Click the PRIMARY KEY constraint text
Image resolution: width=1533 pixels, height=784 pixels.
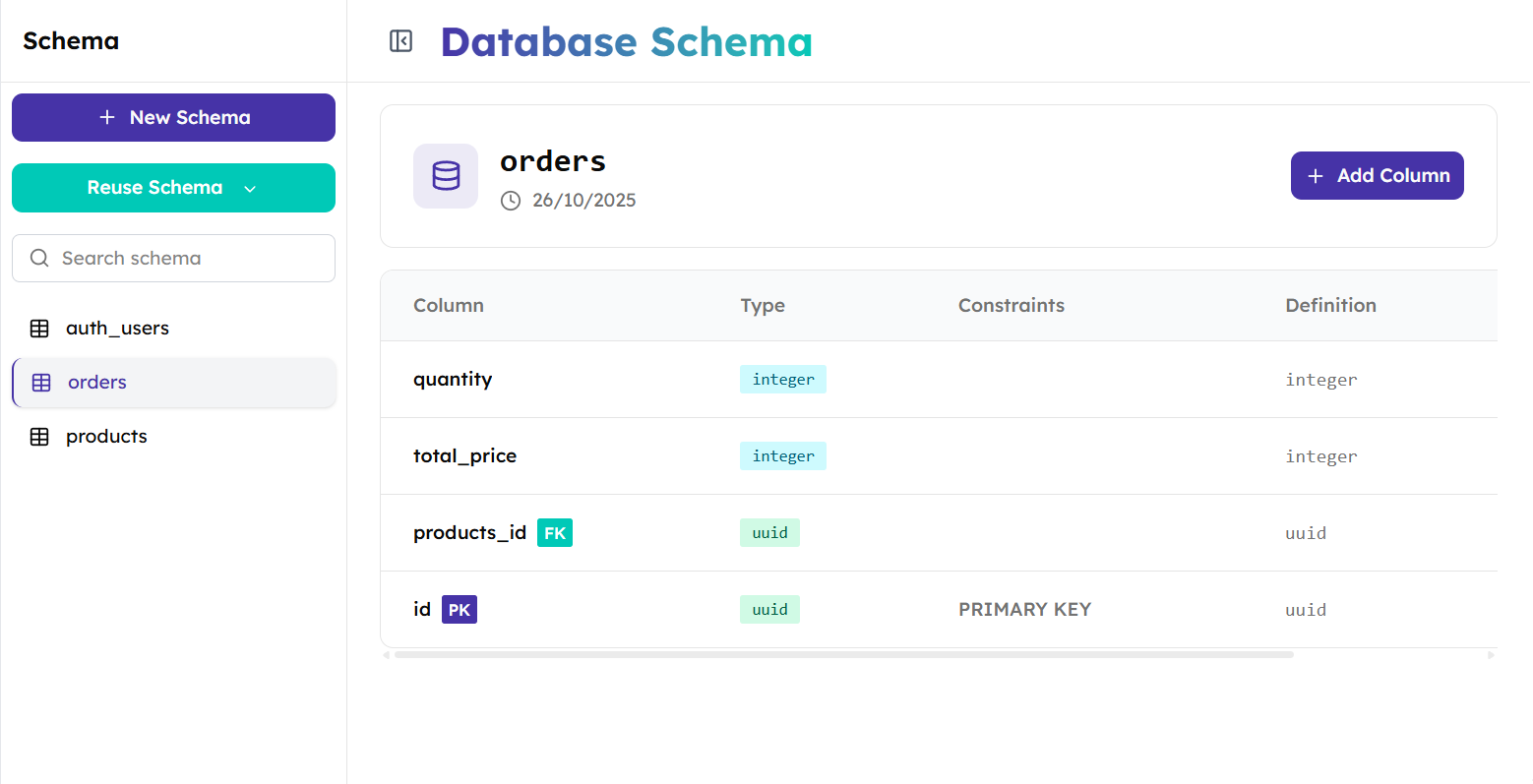tap(1024, 610)
